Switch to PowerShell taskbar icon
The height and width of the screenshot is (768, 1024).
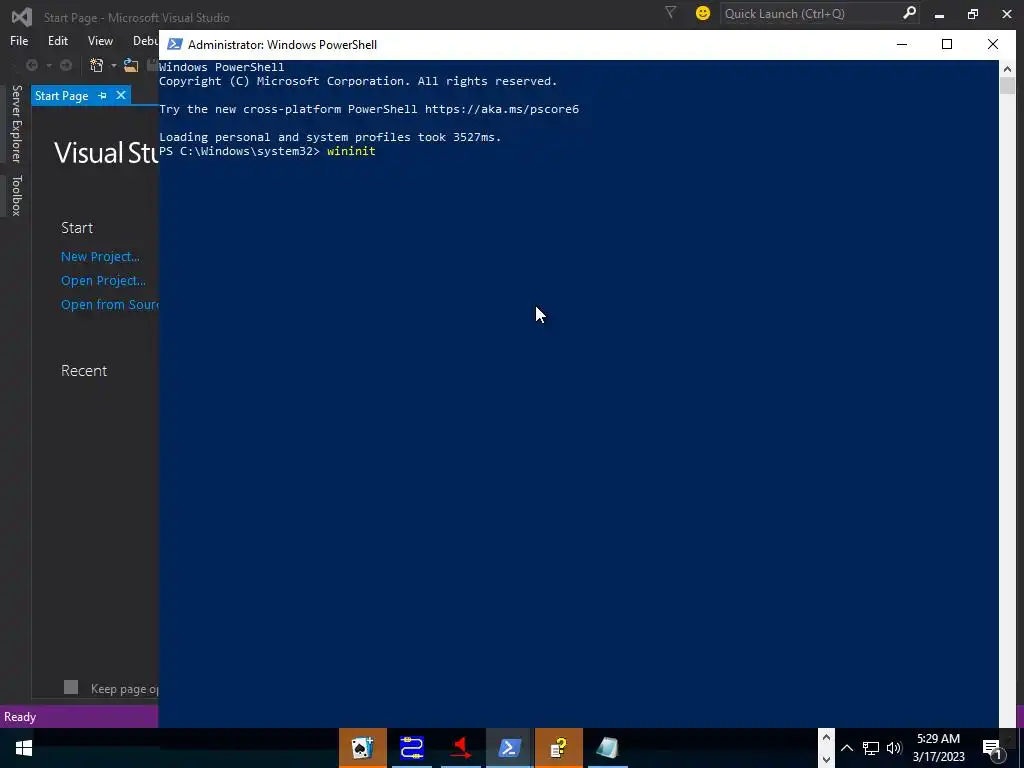509,748
